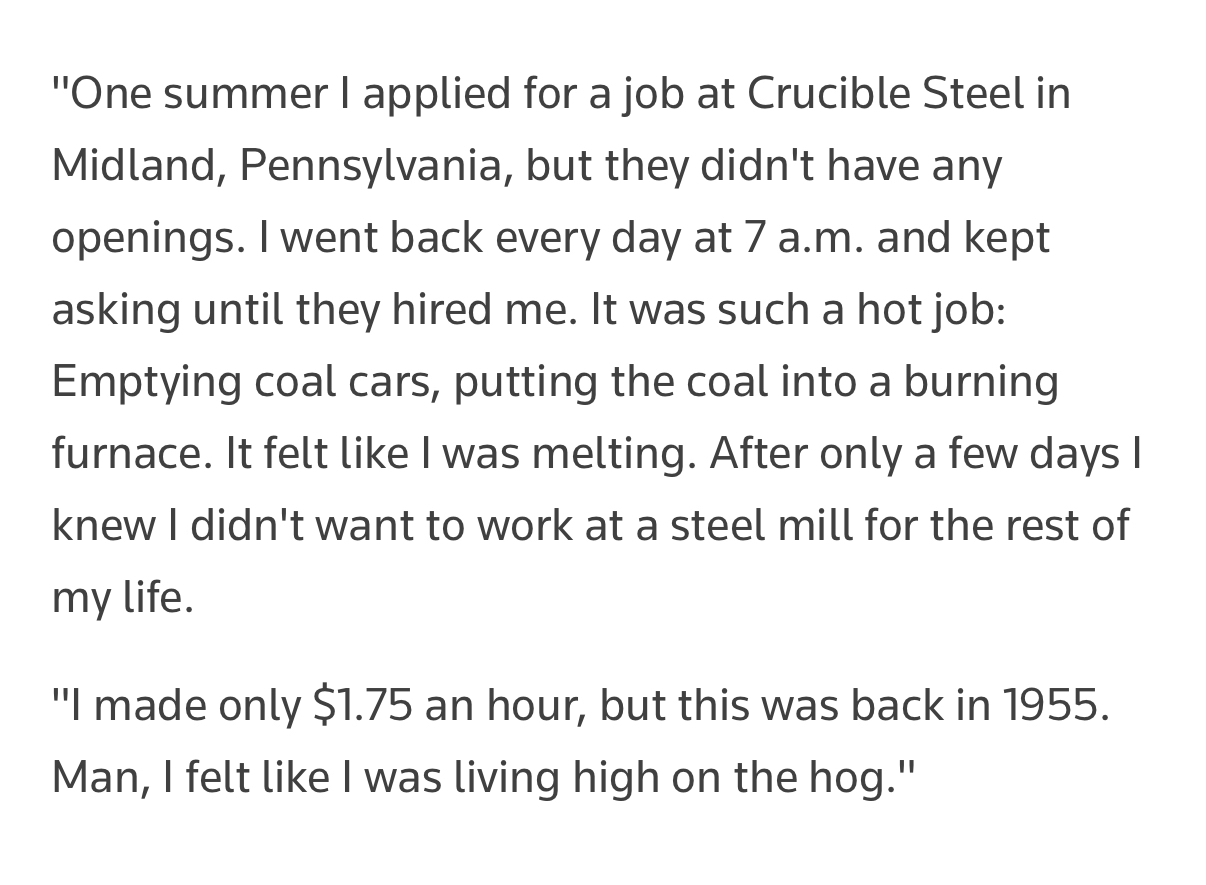Image resolution: width=1206 pixels, height=885 pixels.
Task: Click the word "burning"
Action: (x=980, y=381)
